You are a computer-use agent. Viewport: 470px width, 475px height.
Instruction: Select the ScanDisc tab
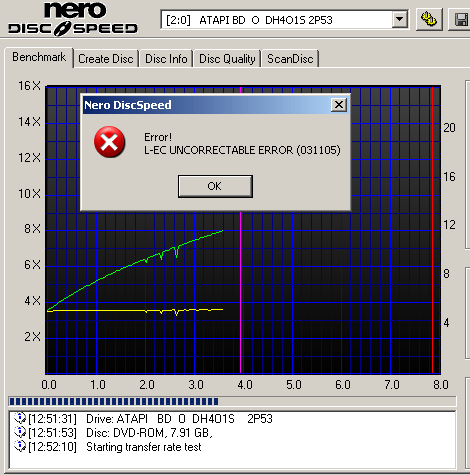(290, 59)
